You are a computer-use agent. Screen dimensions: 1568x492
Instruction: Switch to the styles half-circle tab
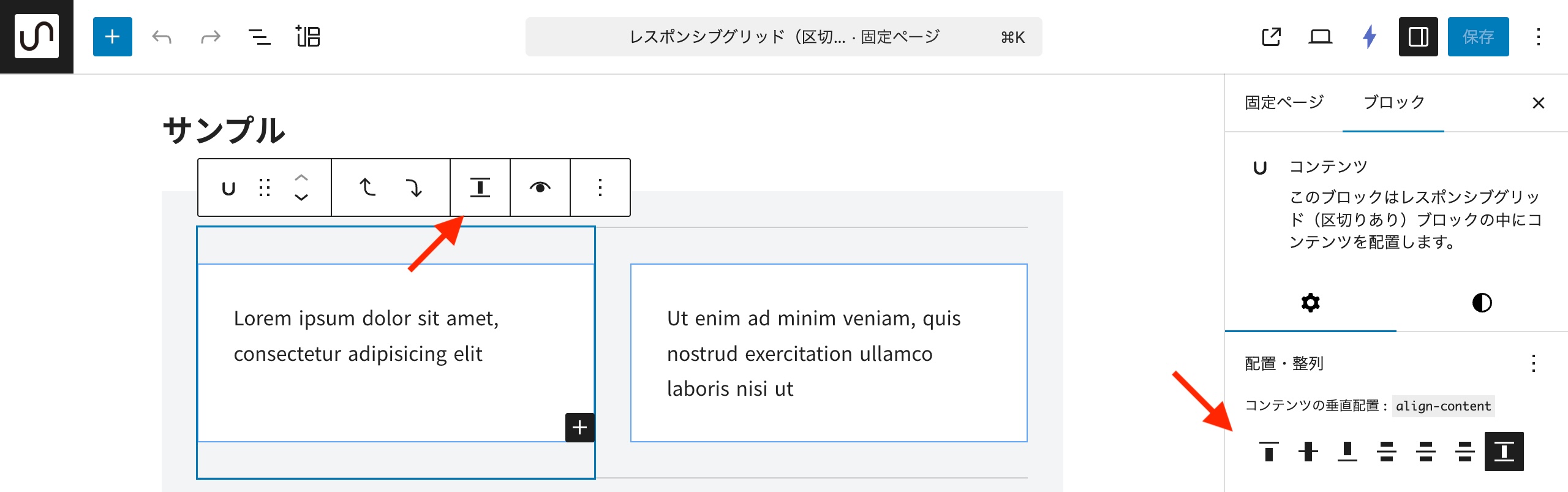(1482, 303)
